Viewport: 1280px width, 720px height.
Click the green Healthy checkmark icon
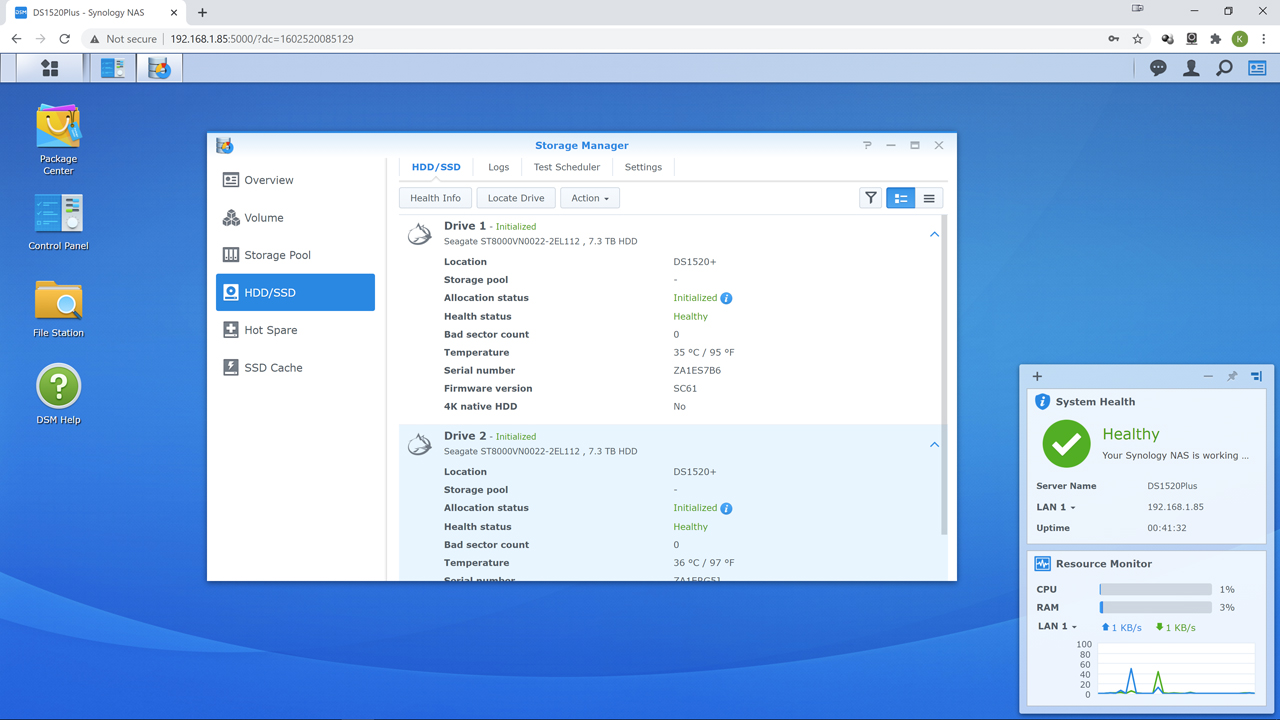coord(1066,443)
